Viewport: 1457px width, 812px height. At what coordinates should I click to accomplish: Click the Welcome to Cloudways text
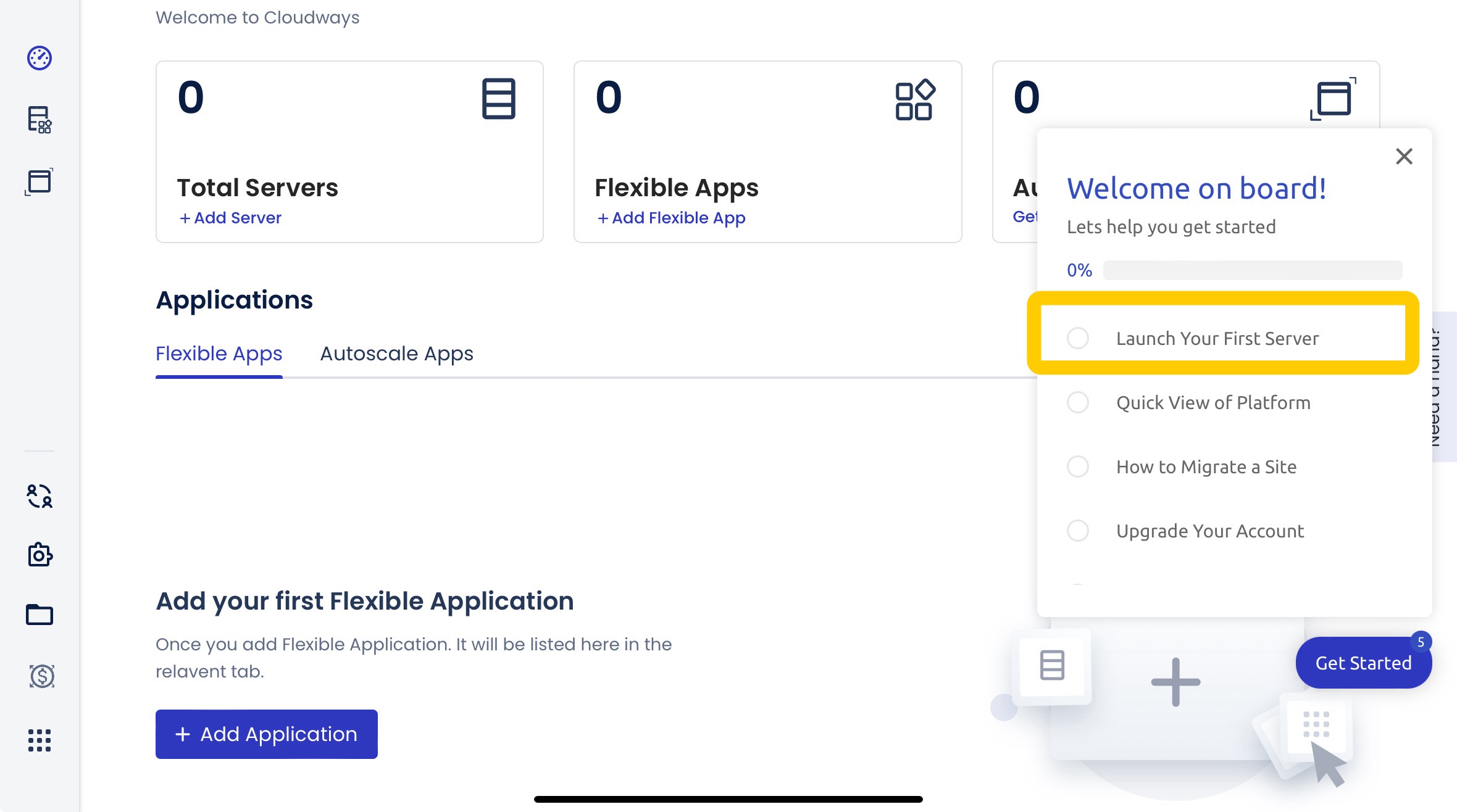257,17
